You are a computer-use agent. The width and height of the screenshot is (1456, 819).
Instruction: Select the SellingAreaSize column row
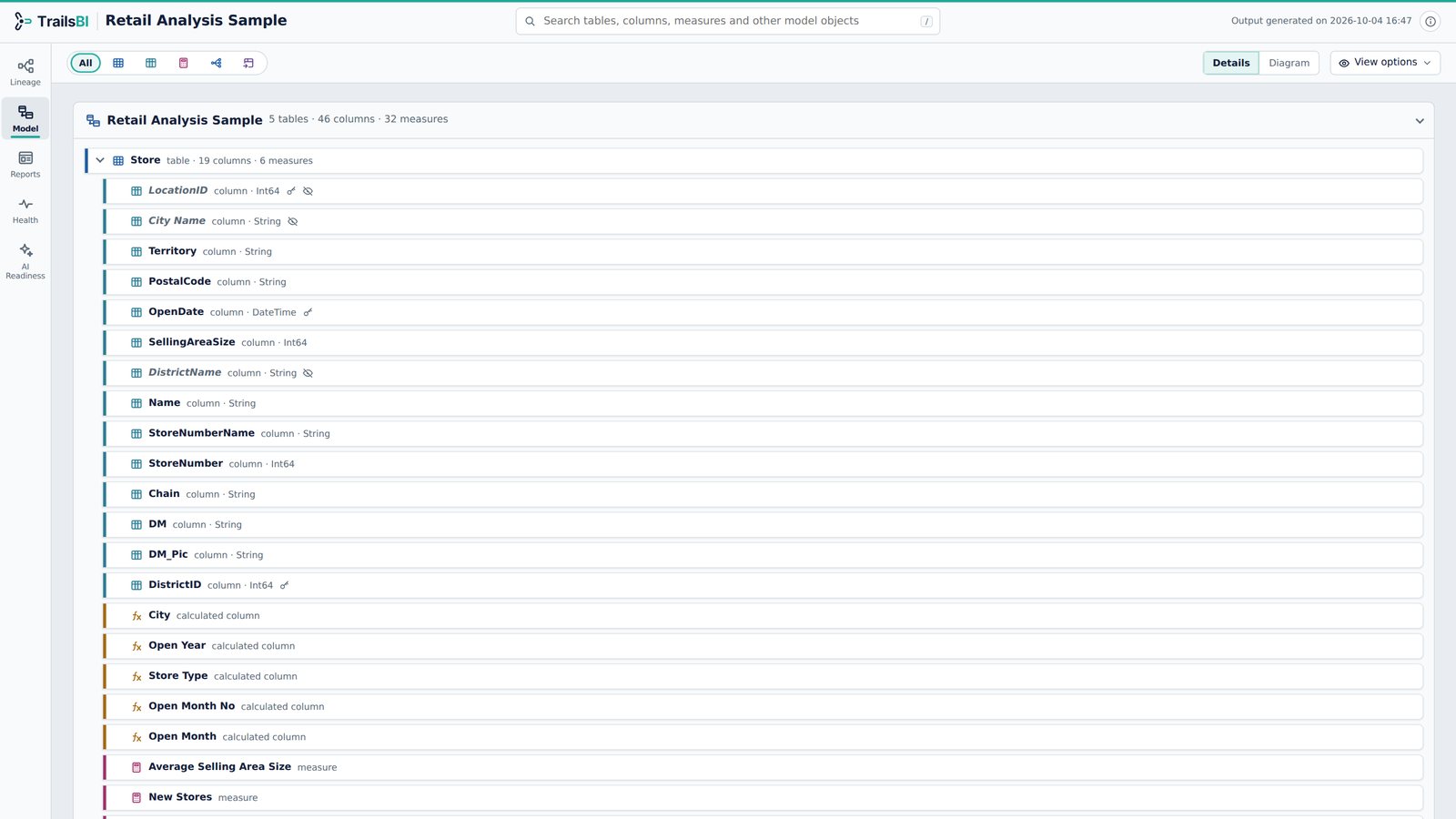(763, 342)
